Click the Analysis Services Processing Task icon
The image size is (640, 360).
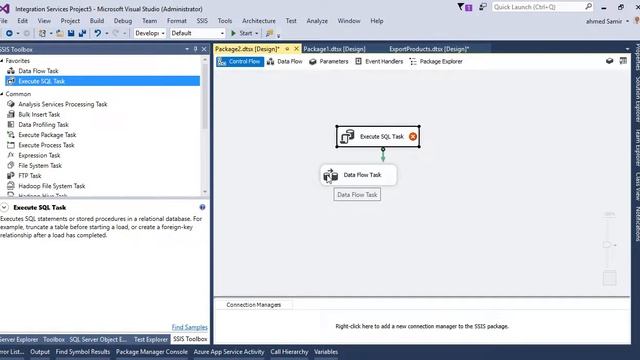(11, 104)
